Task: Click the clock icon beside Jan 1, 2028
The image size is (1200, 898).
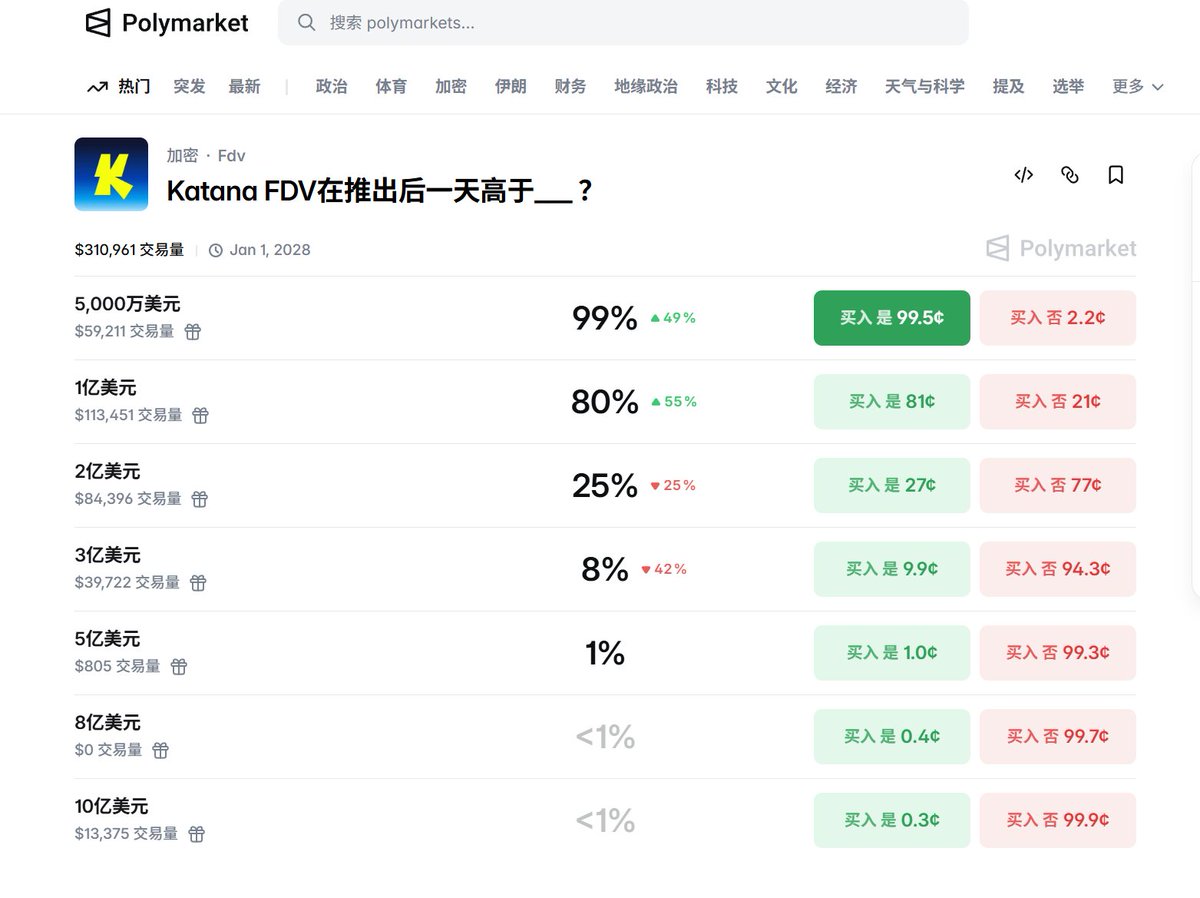Action: point(216,250)
